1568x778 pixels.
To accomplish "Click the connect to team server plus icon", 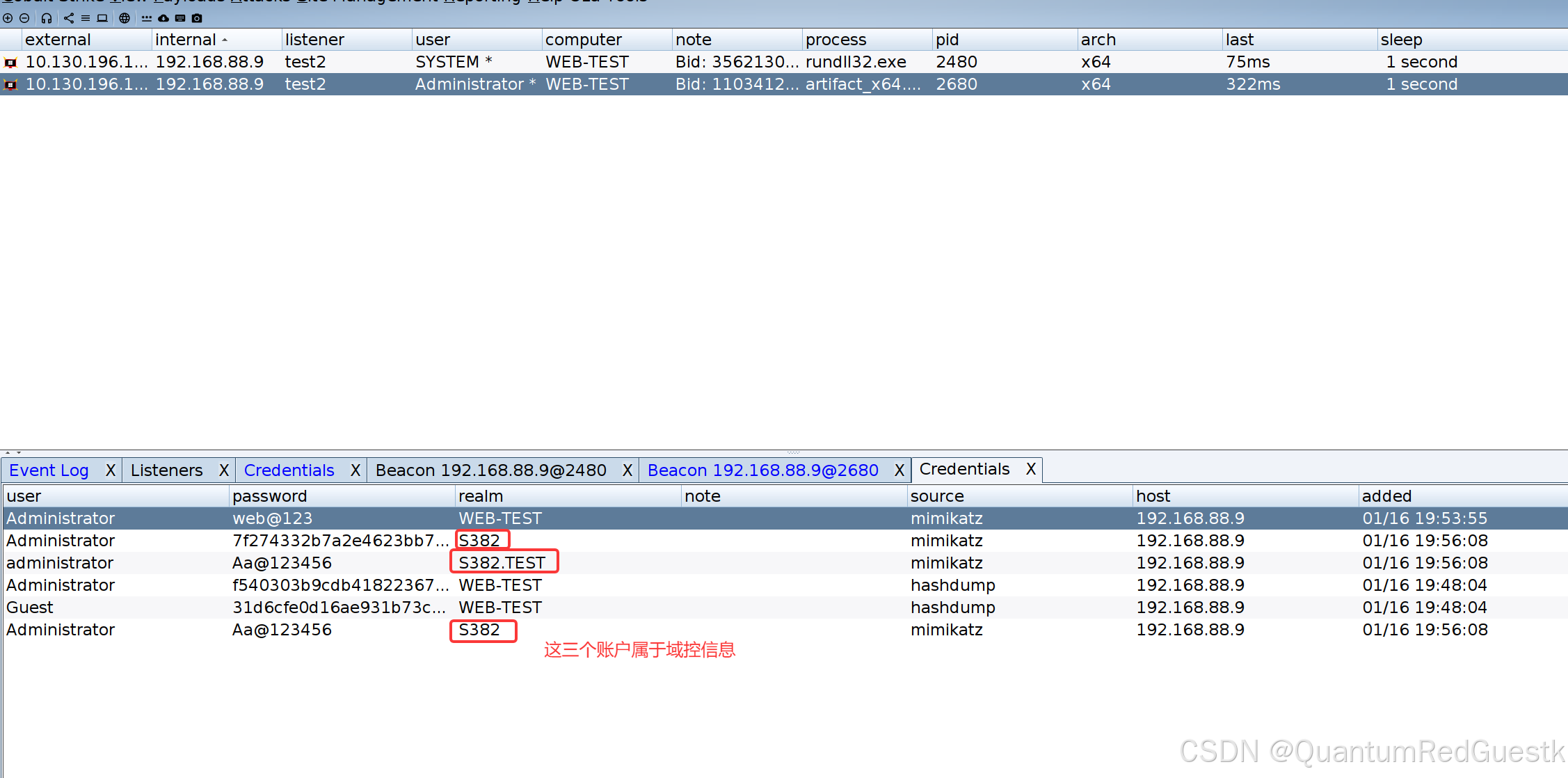I will click(8, 18).
